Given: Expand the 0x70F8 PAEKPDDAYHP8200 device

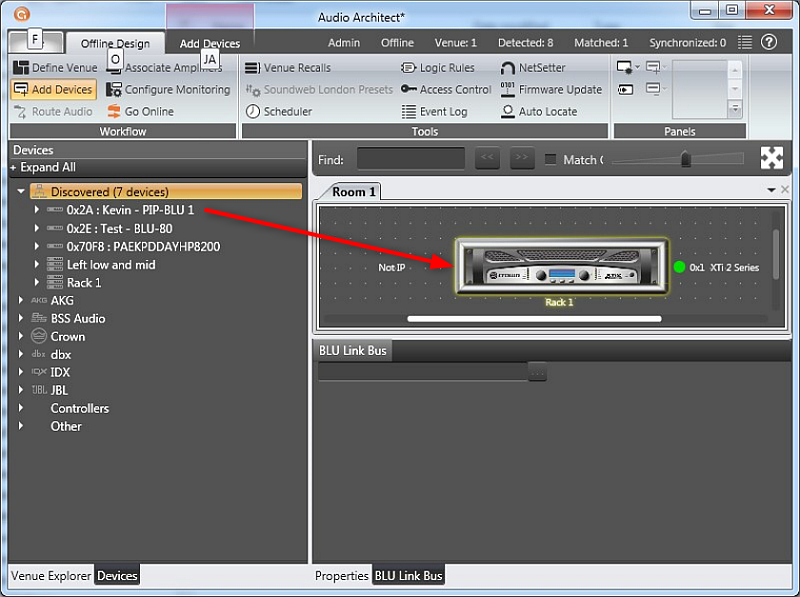Looking at the screenshot, I should point(36,246).
